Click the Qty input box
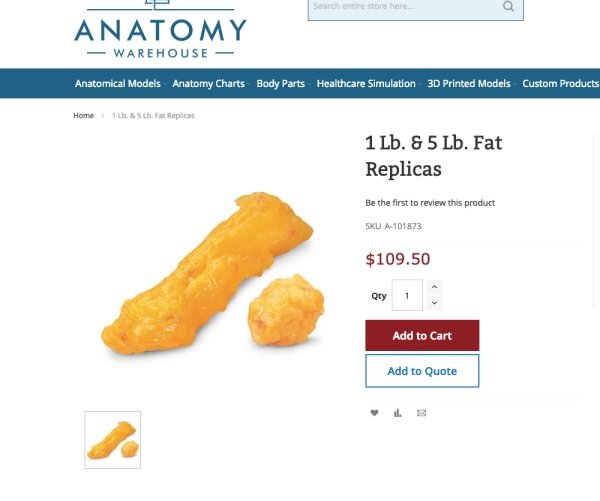The height and width of the screenshot is (501, 600). 407,295
